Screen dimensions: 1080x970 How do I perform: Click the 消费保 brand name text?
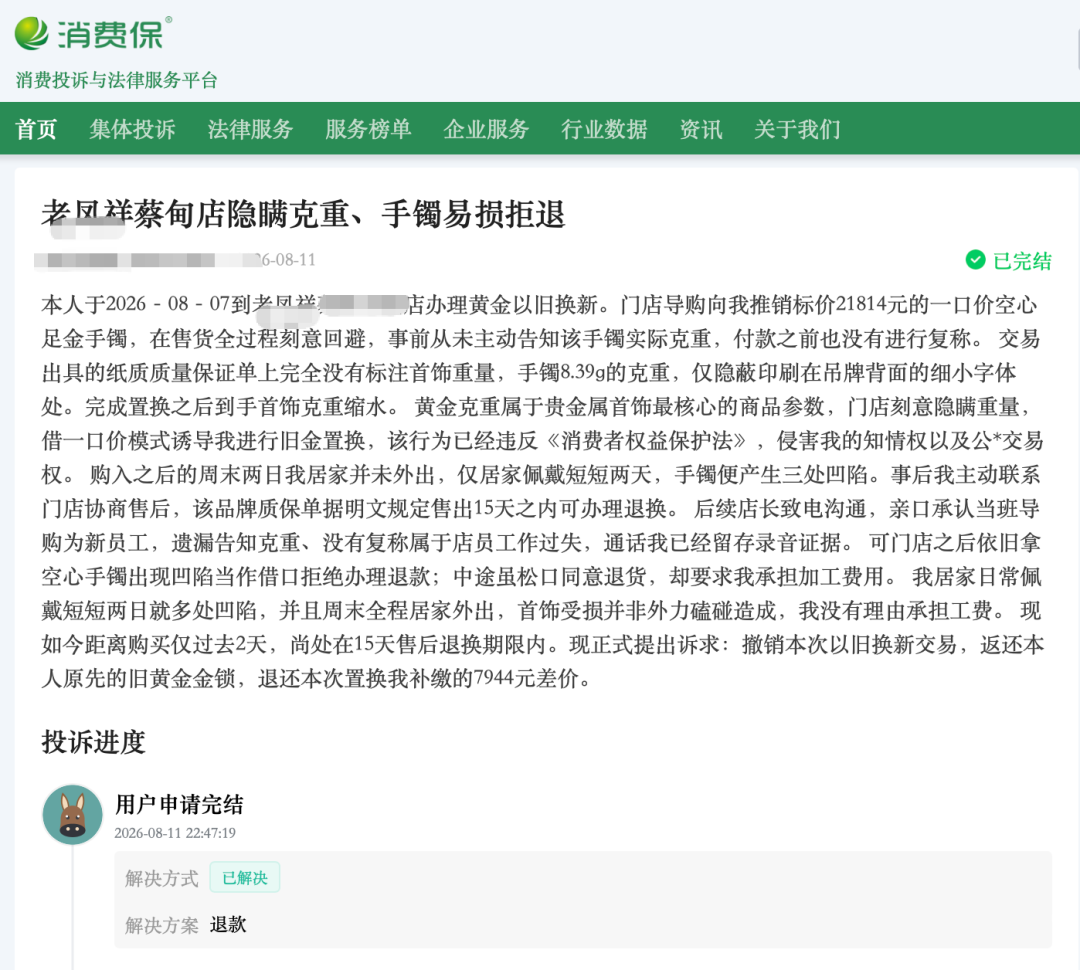tap(110, 34)
